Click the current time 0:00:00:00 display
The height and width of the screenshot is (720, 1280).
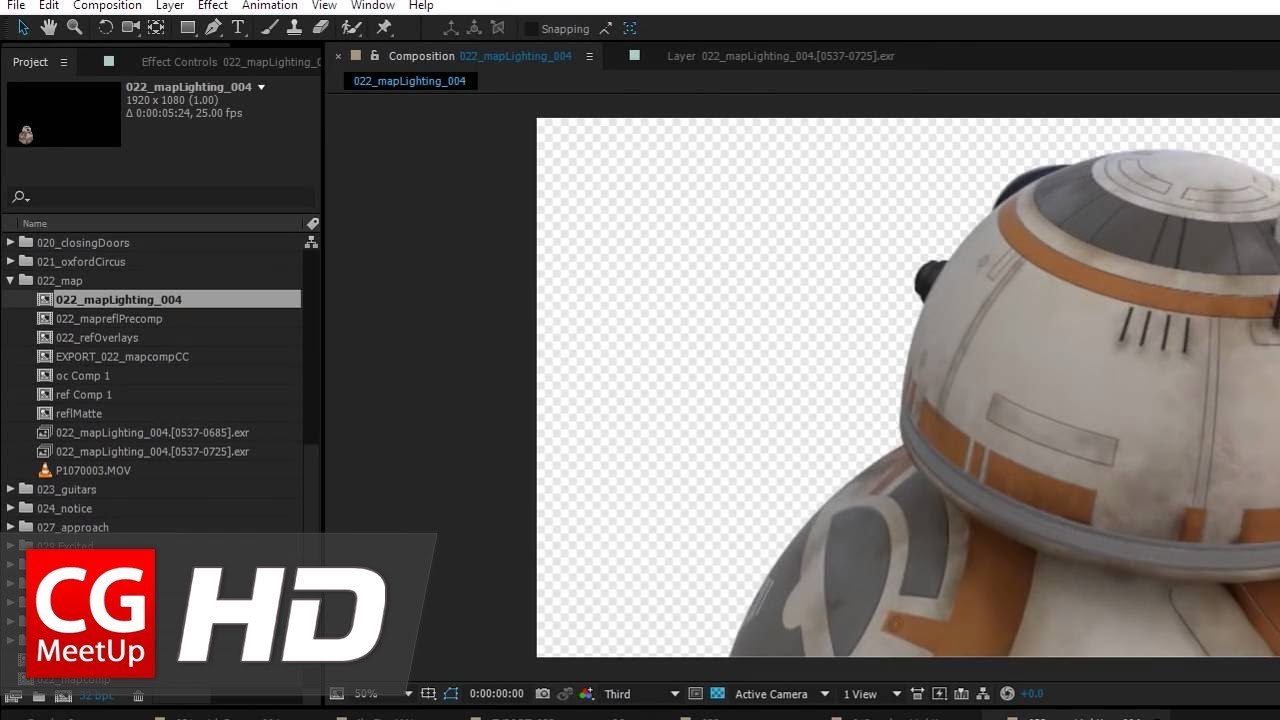pyautogui.click(x=496, y=694)
